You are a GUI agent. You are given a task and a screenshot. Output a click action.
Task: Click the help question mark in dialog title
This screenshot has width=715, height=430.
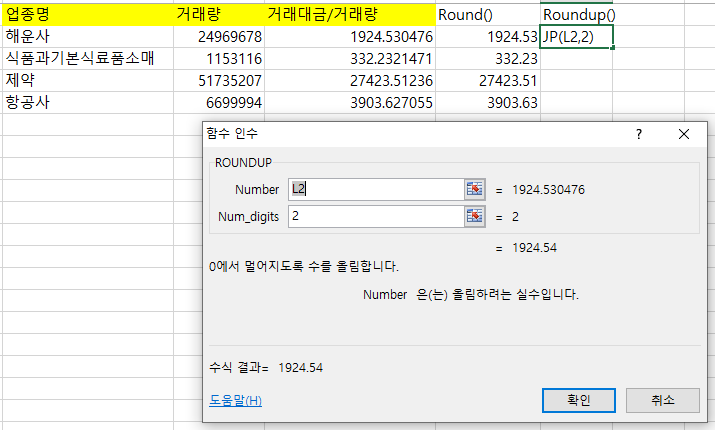pos(639,134)
